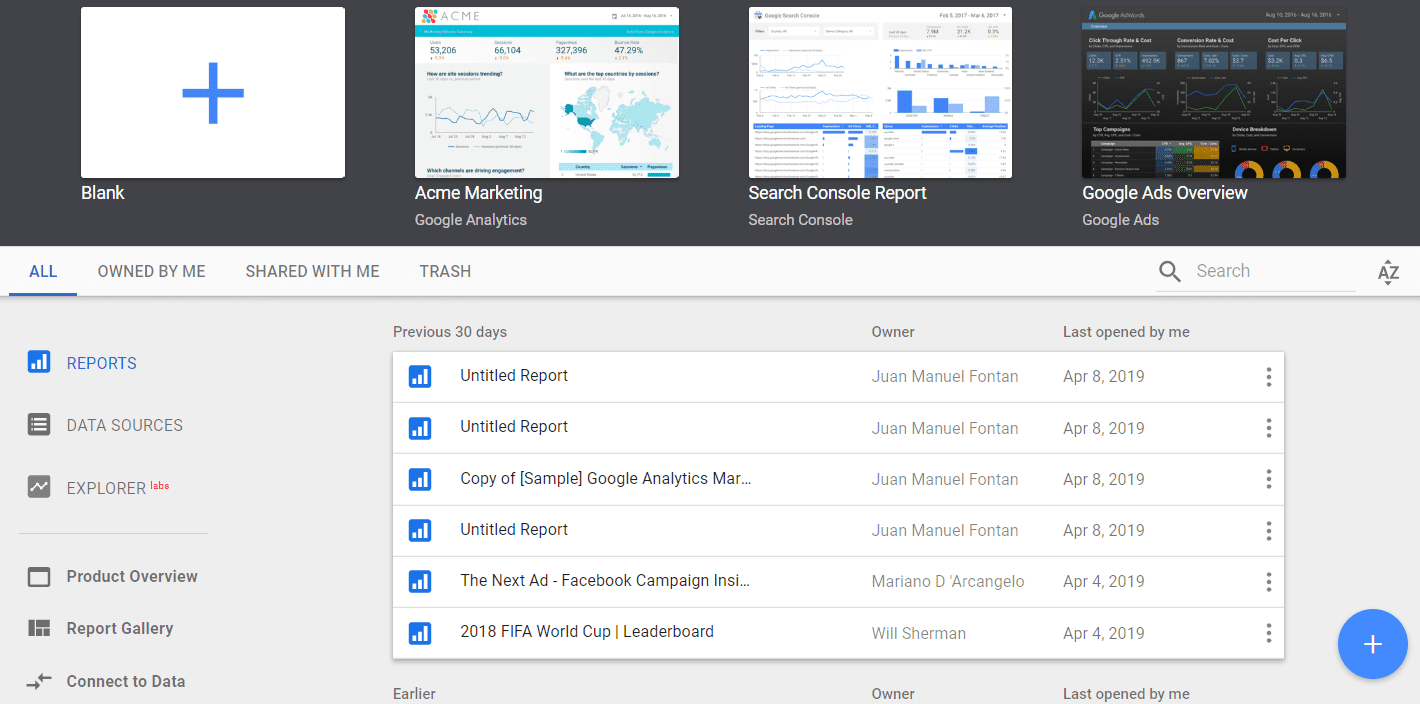Open the Google Ads Overview template thumbnail
The image size is (1420, 704).
pyautogui.click(x=1214, y=93)
